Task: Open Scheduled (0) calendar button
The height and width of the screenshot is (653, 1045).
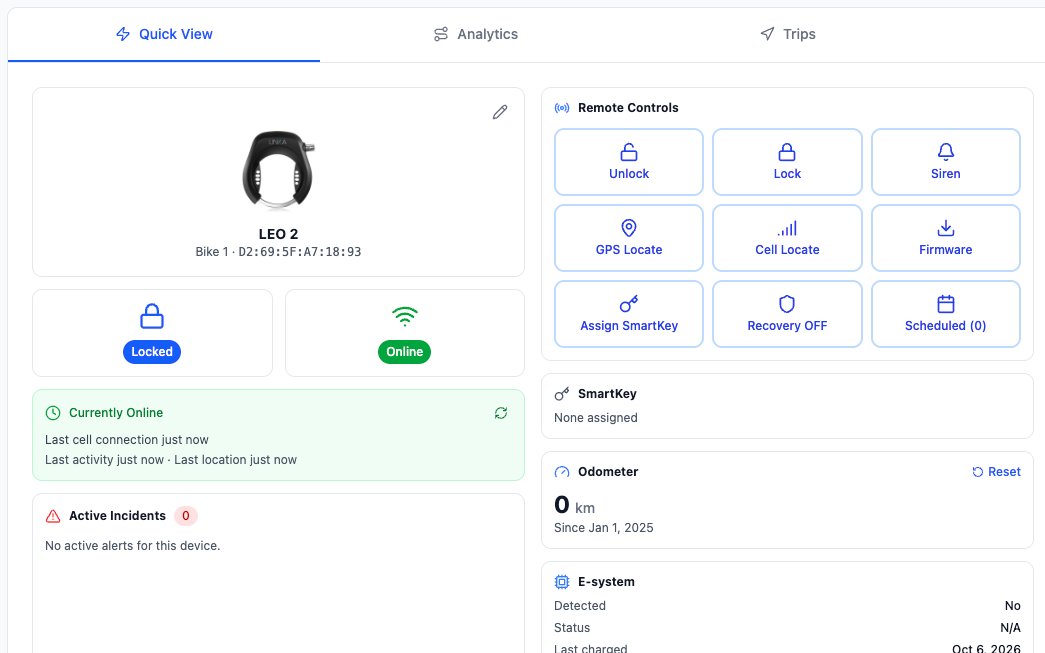Action: pyautogui.click(x=946, y=314)
